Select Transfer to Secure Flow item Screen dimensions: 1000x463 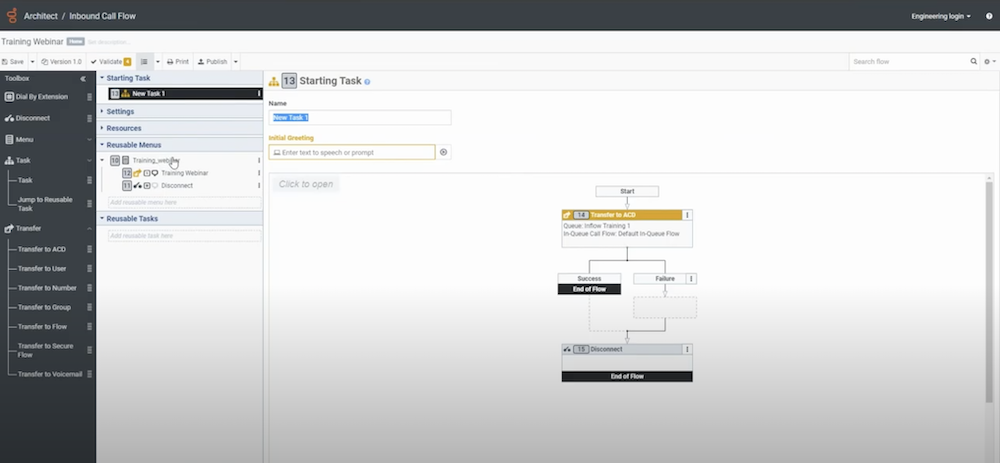pyautogui.click(x=45, y=350)
